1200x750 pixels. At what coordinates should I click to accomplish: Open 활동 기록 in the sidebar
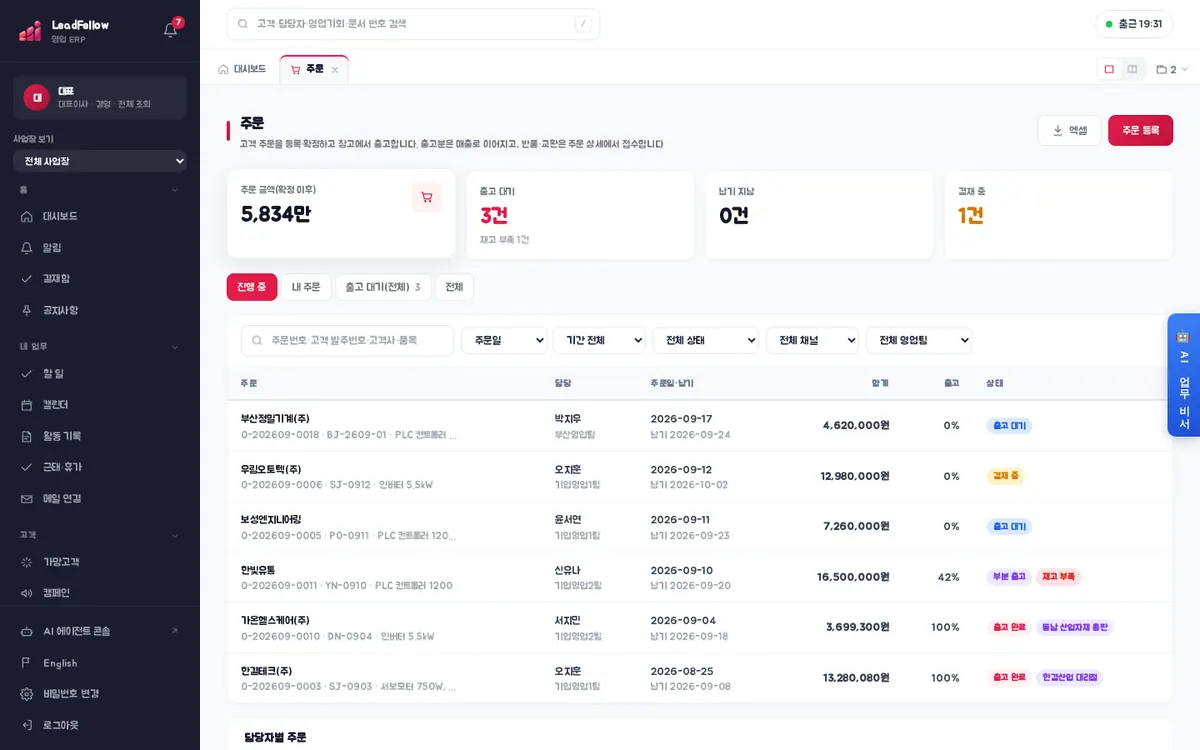pos(100,436)
